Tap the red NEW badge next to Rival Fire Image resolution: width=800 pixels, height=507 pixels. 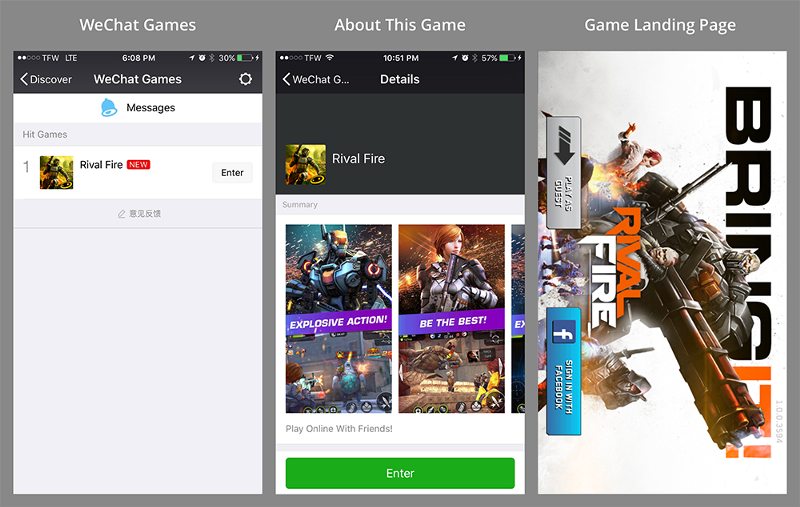pyautogui.click(x=139, y=165)
